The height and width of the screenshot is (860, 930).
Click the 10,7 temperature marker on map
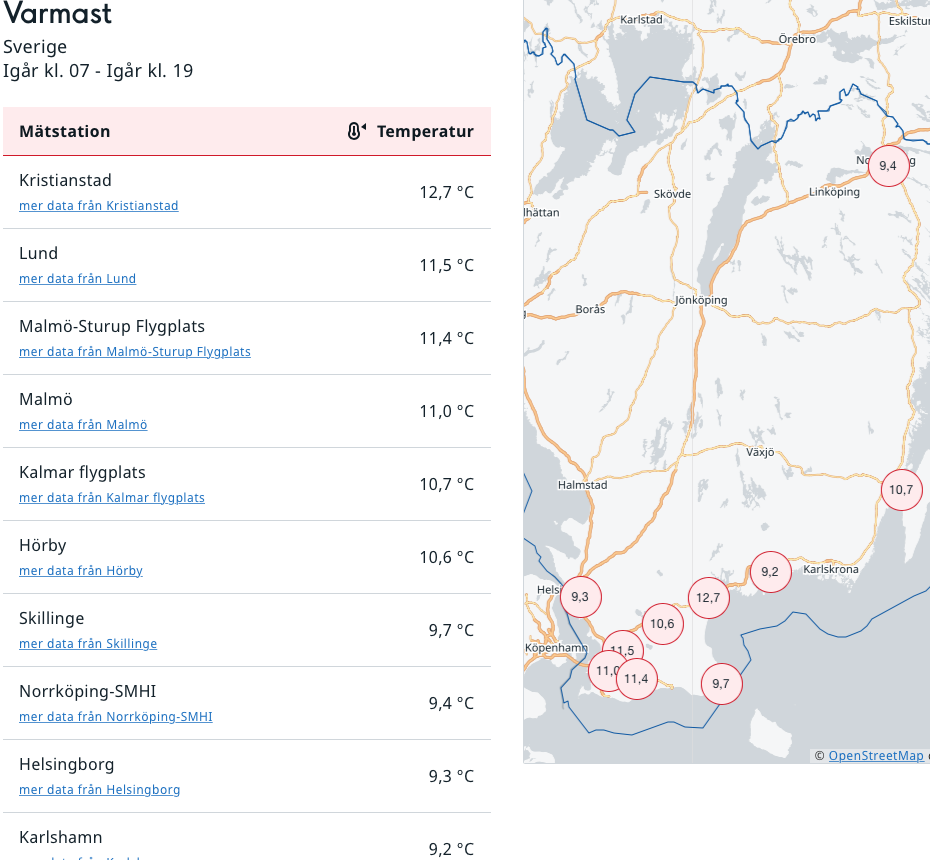901,489
